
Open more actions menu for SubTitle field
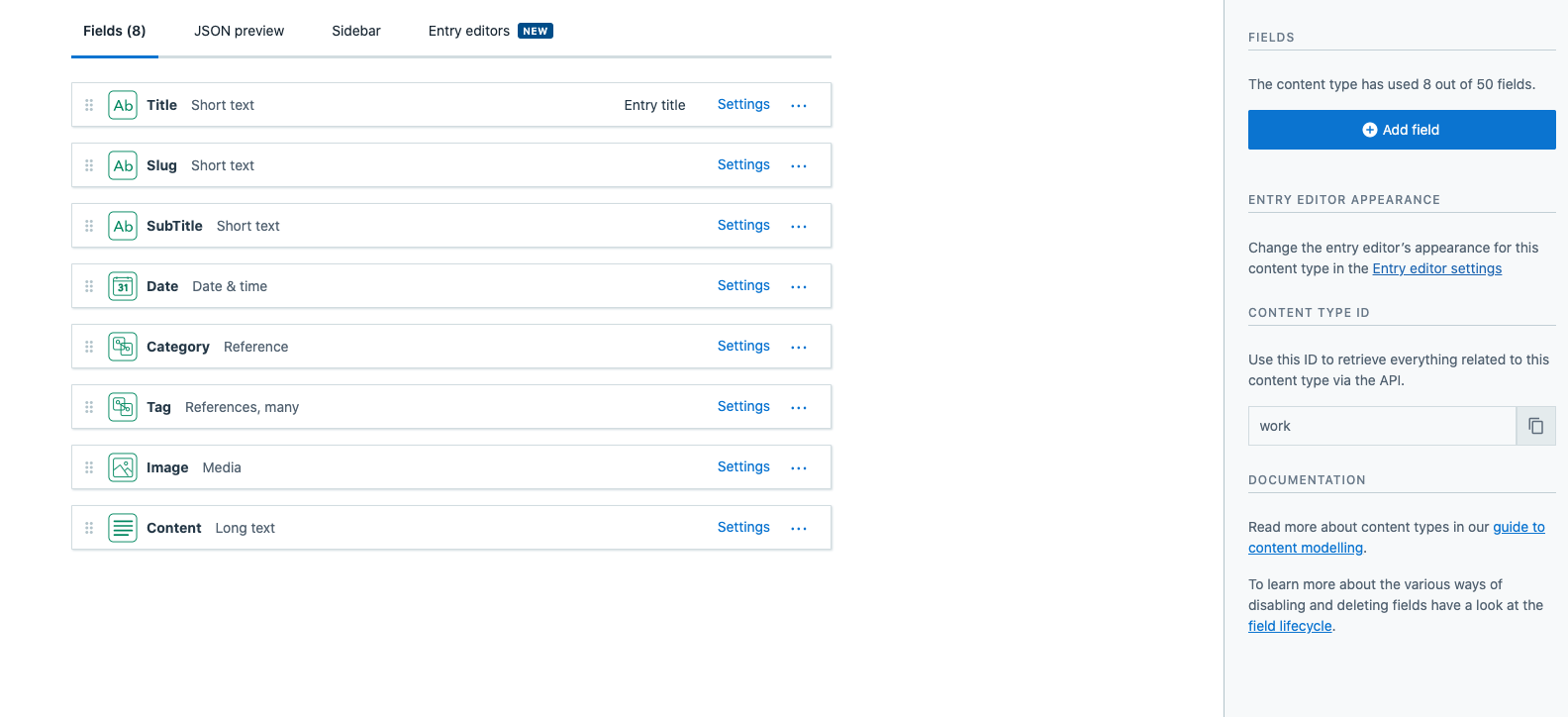pos(799,227)
